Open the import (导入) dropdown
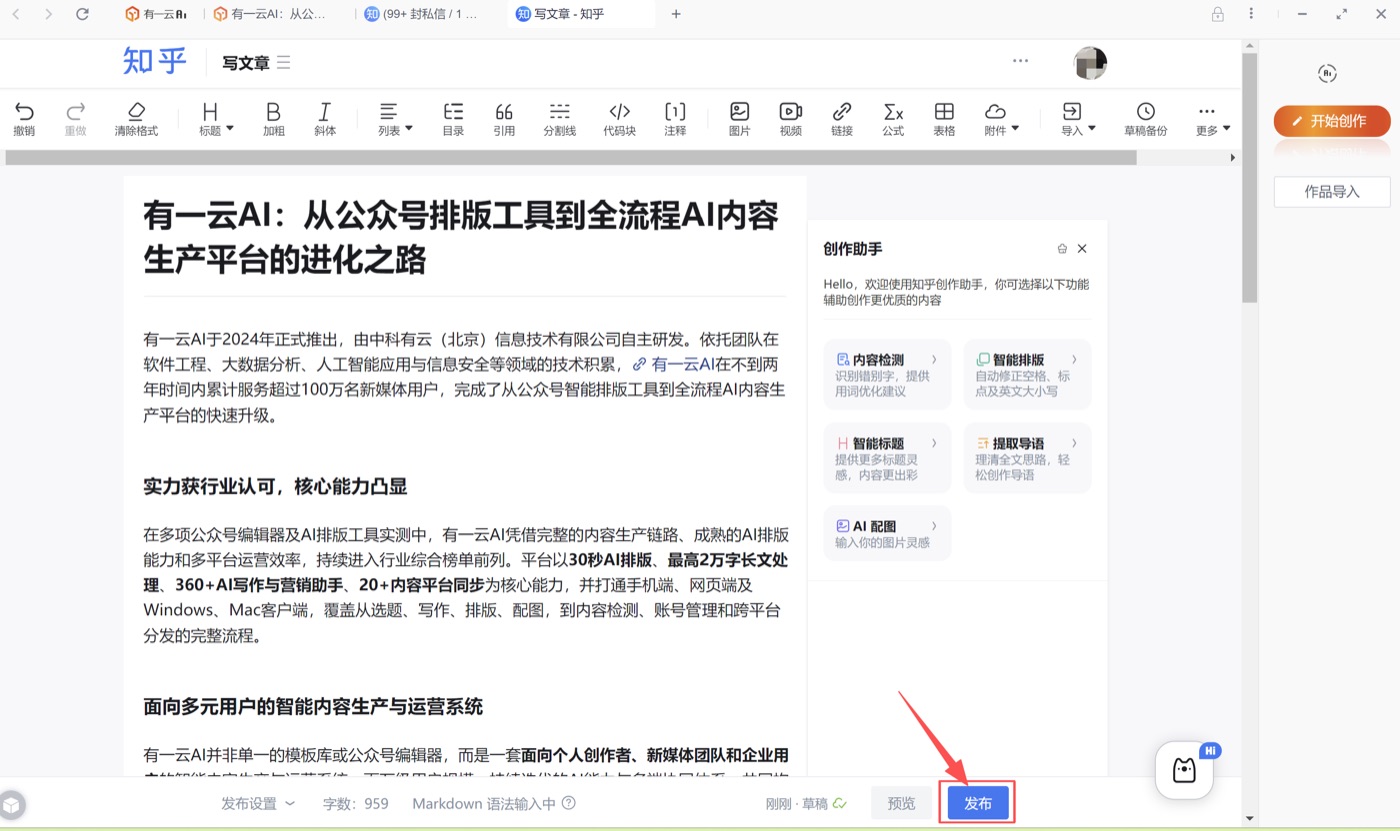The height and width of the screenshot is (831, 1400). (1078, 119)
